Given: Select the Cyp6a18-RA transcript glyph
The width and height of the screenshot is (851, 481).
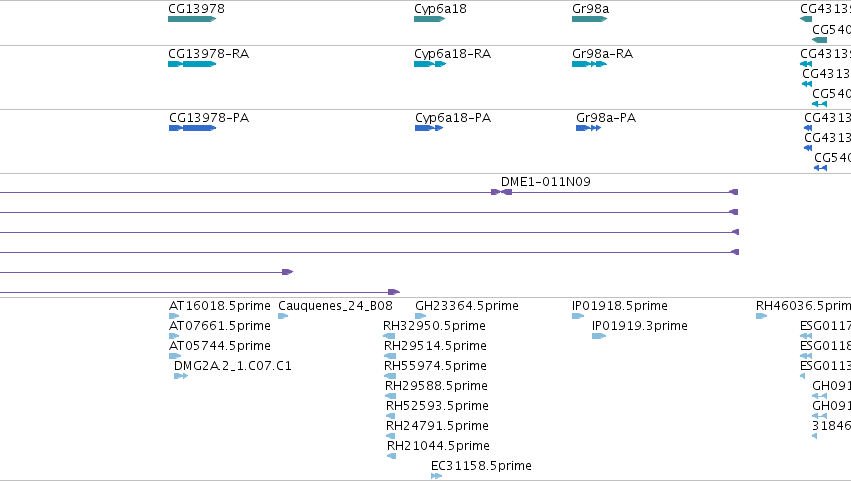Looking at the screenshot, I should tap(430, 64).
